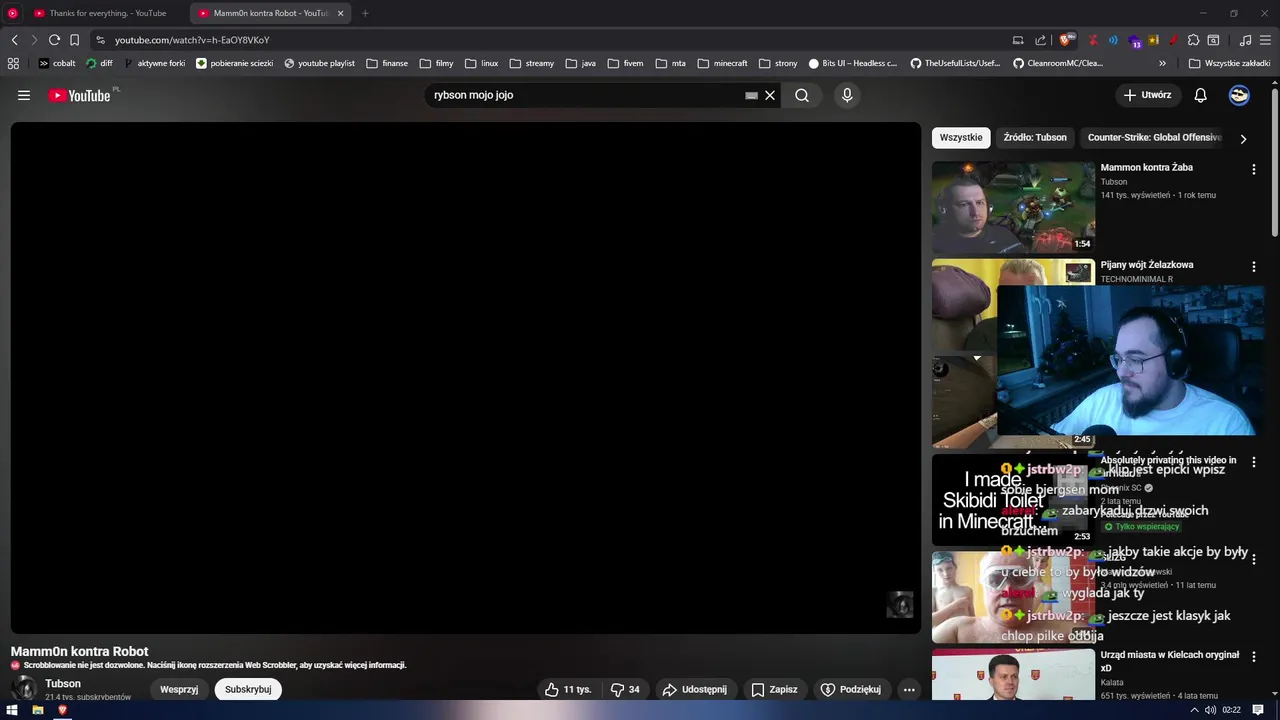Open options for 'Urząd miasta w Kielcach'
Screen dimensions: 1280x720
pos(1253,657)
